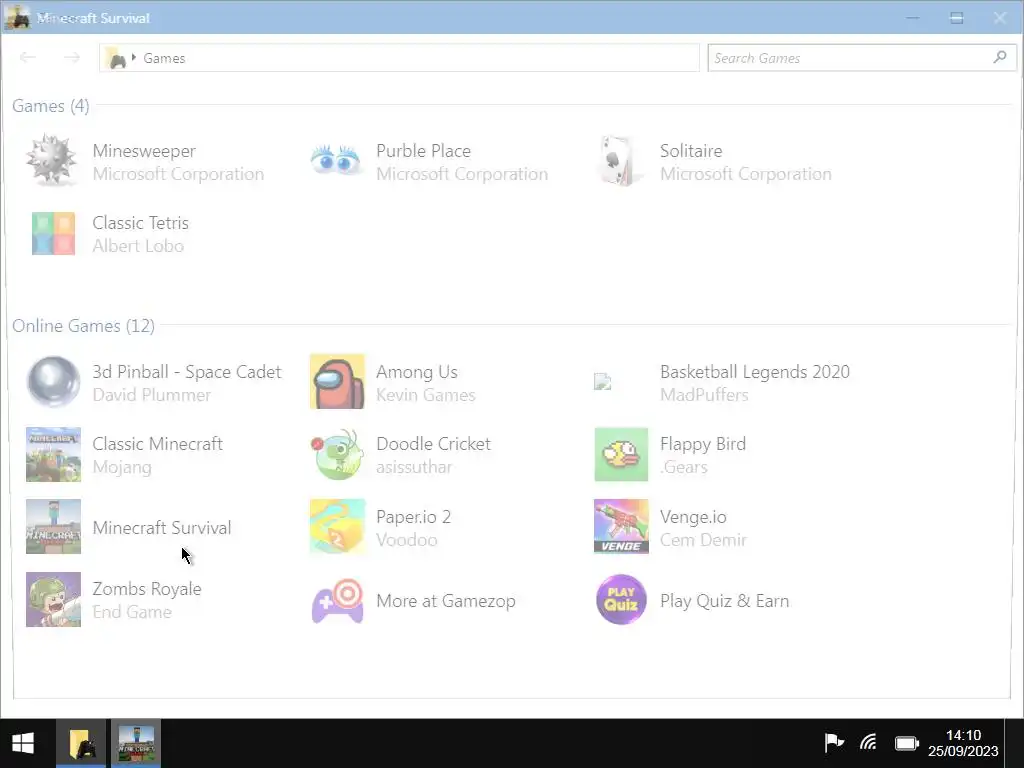Open the More at Gamezop link text
This screenshot has width=1024, height=768.
point(446,600)
